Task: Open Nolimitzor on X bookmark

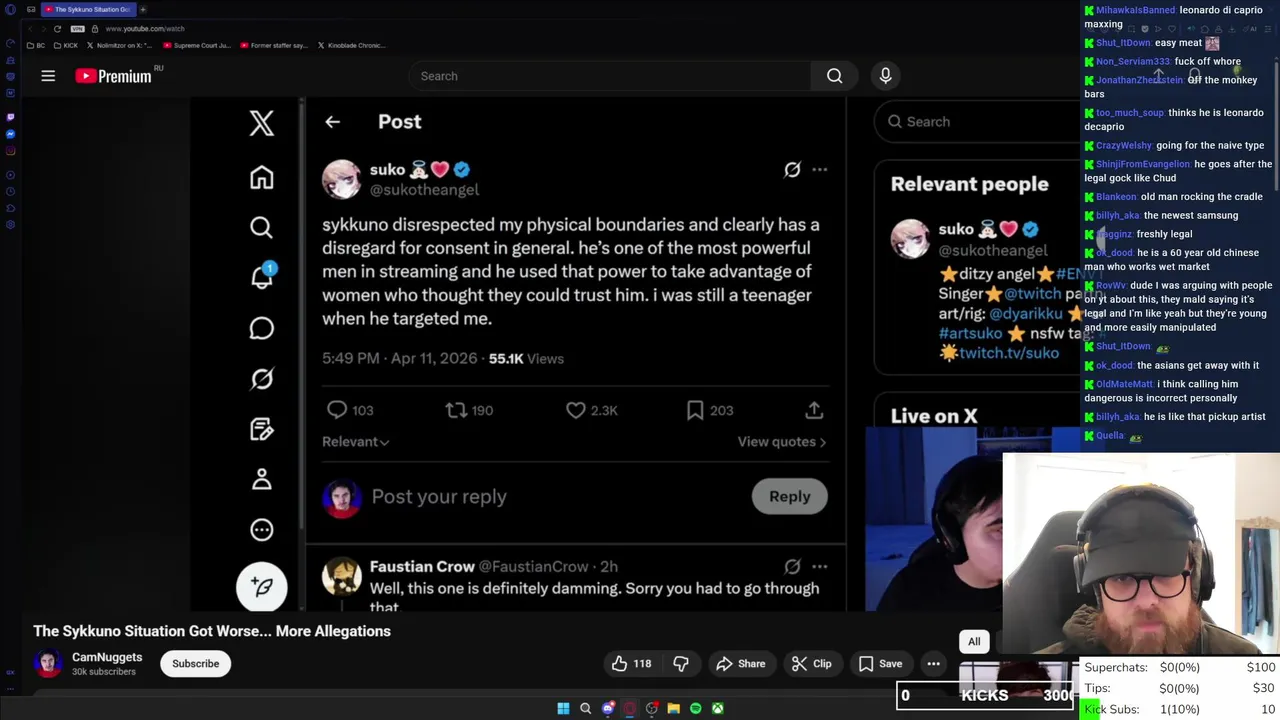Action: click(x=119, y=45)
